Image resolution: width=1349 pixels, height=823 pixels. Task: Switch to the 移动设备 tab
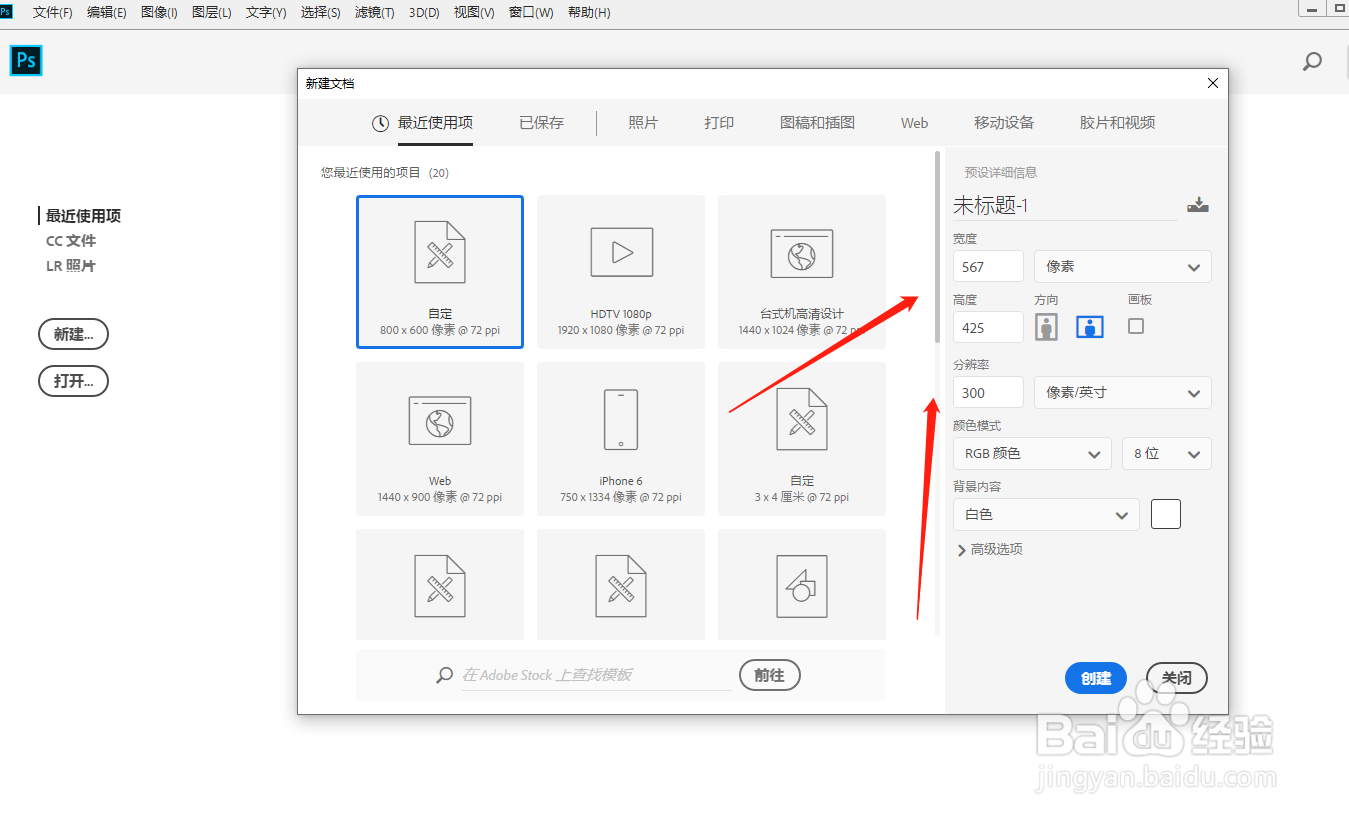(x=1004, y=122)
